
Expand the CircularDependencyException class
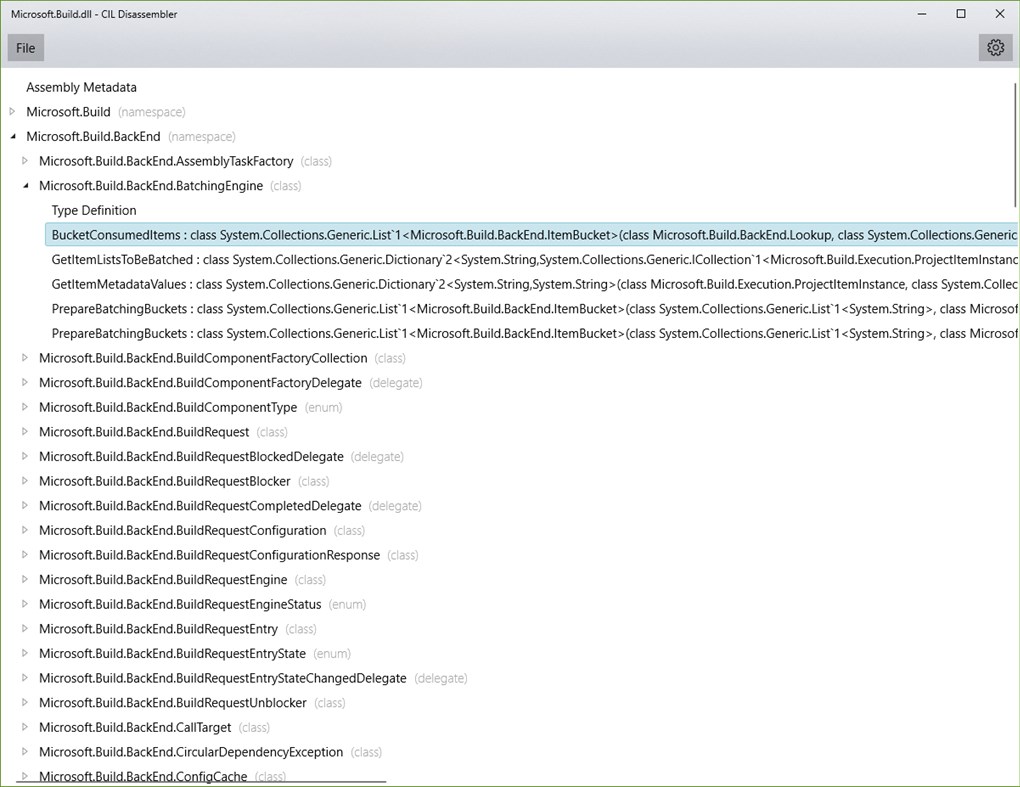coord(25,752)
